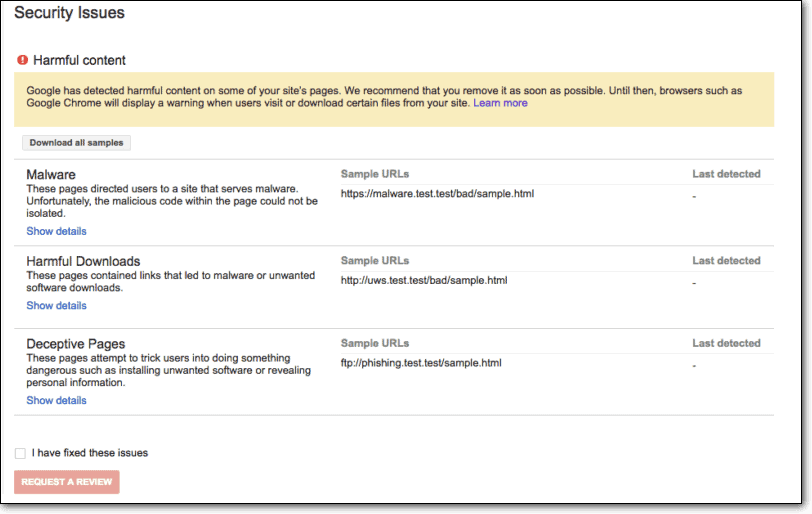Click the Request a Review button

(x=67, y=482)
